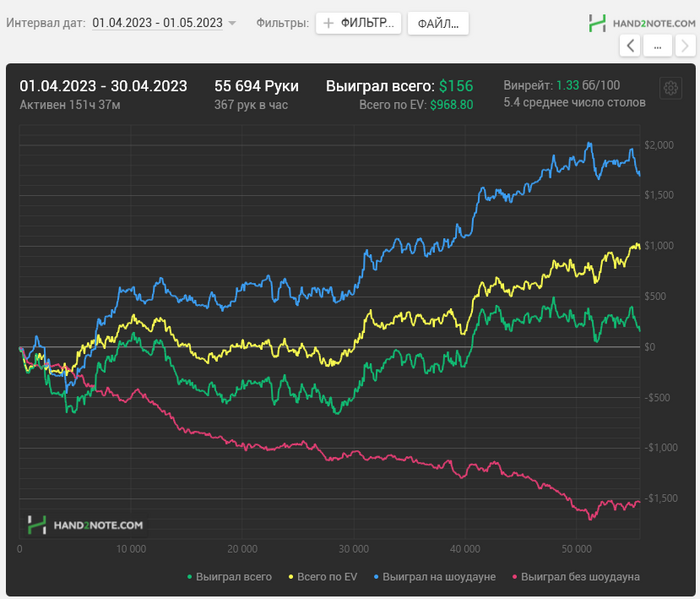
Task: Open the chart settings gear icon
Action: coord(671,88)
